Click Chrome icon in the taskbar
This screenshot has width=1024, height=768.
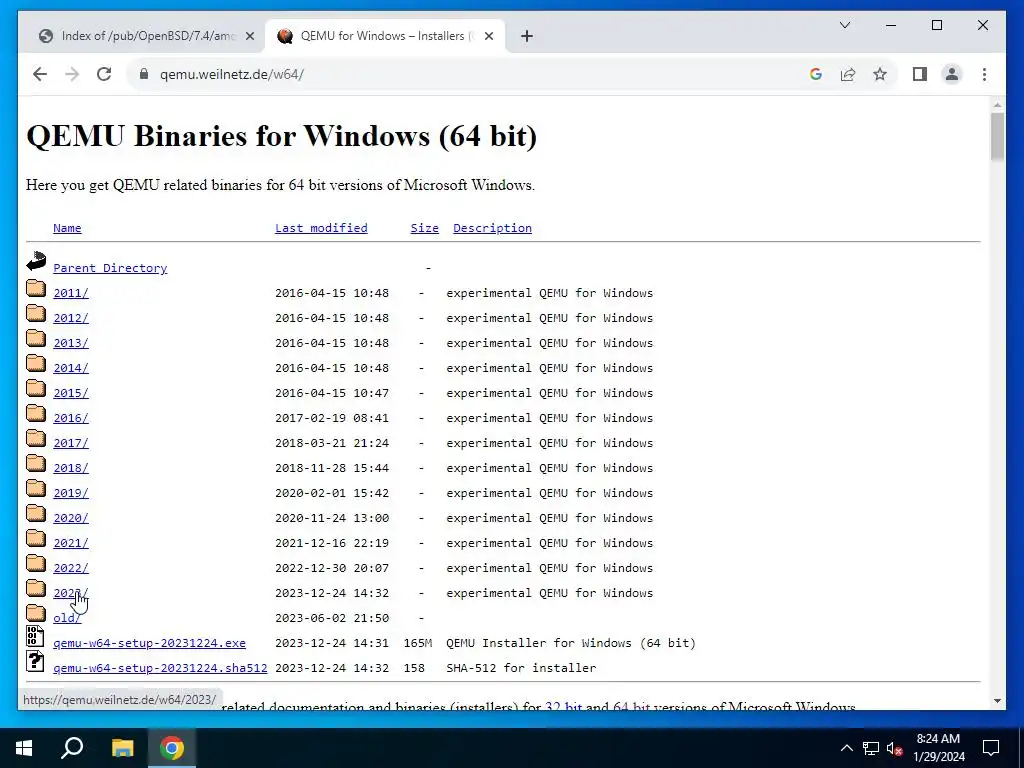coord(172,748)
